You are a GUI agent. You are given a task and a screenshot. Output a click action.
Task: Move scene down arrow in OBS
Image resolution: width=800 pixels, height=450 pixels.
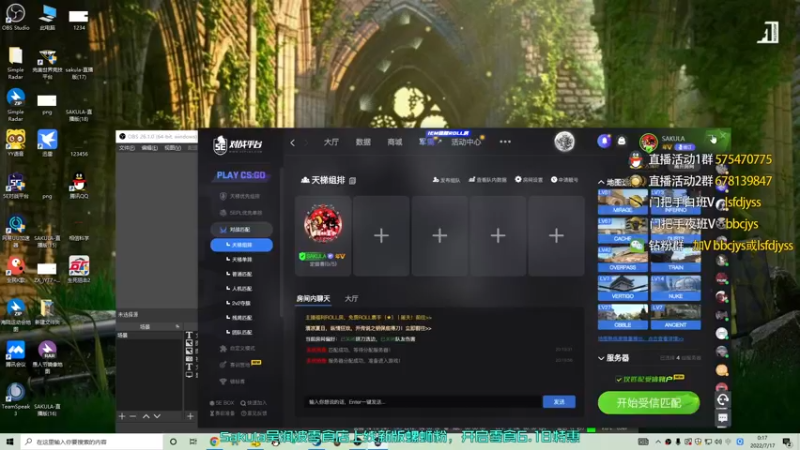click(157, 416)
